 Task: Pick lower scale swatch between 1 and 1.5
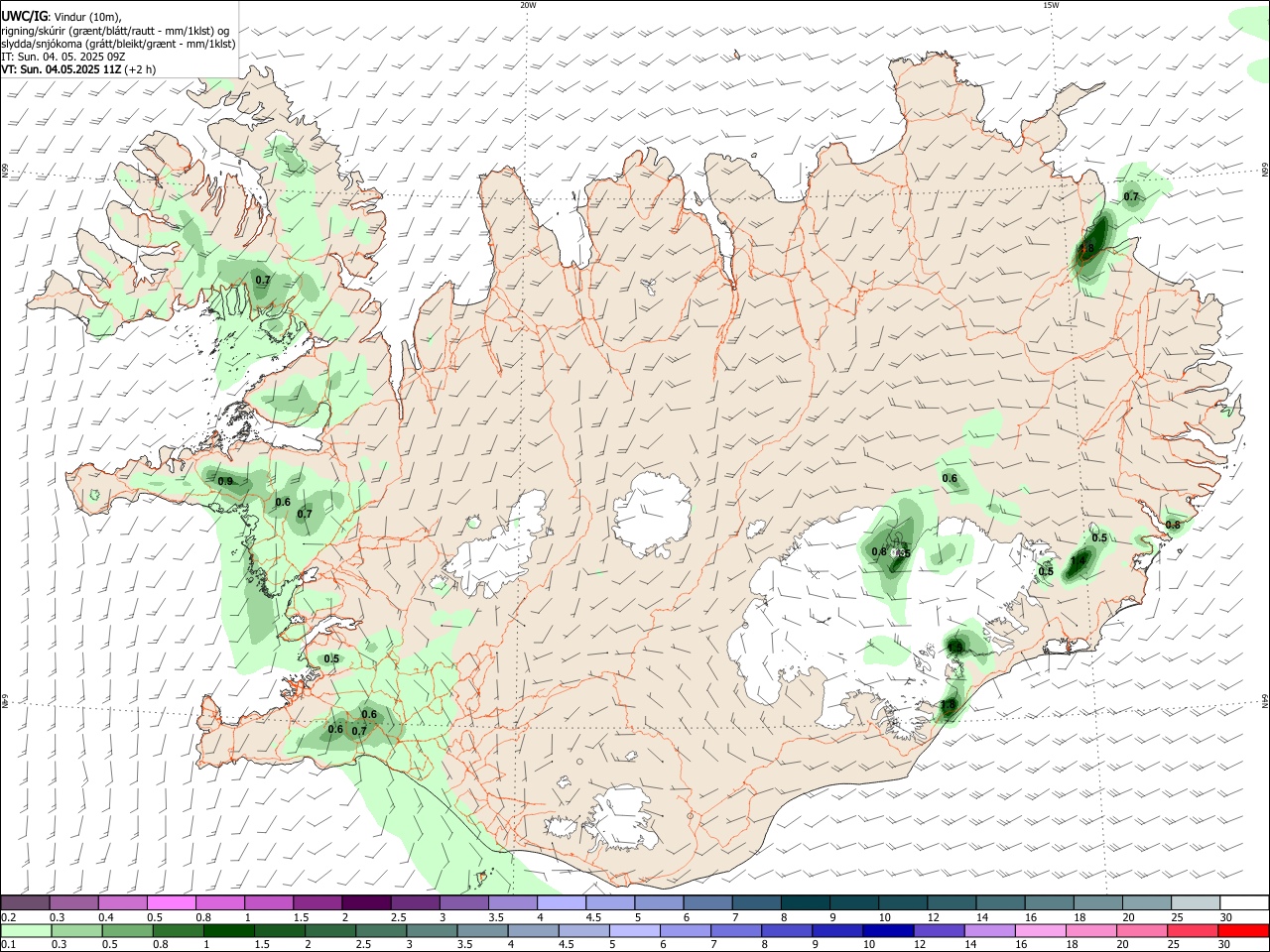[228, 931]
